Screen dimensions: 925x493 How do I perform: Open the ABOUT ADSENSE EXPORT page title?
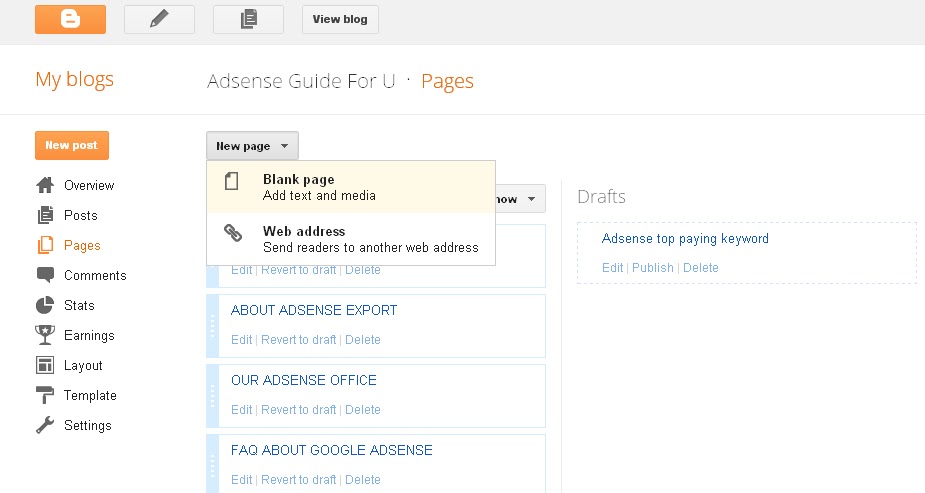pos(314,310)
